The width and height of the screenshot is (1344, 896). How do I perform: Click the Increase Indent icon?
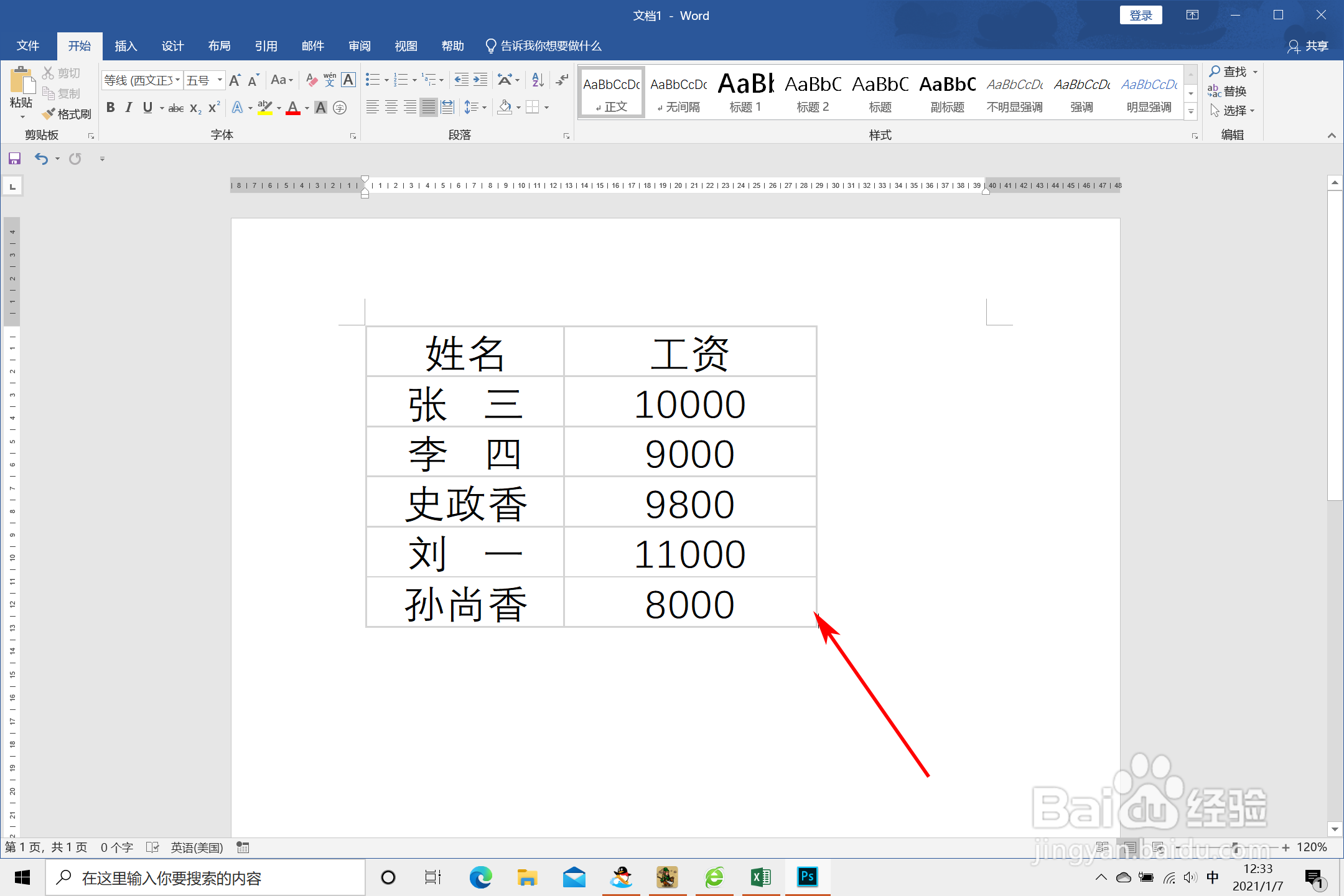tap(480, 80)
